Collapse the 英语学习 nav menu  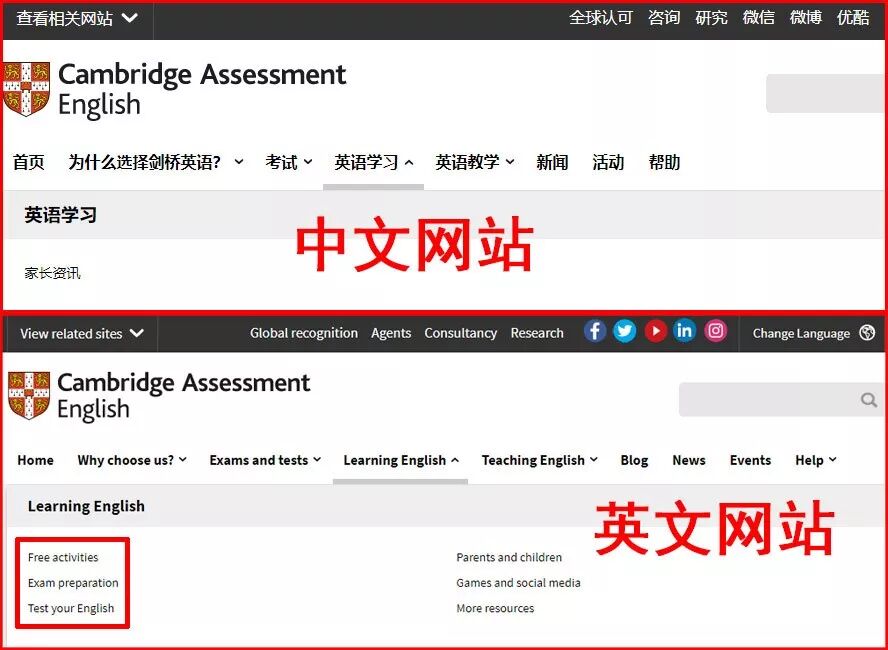click(x=373, y=162)
